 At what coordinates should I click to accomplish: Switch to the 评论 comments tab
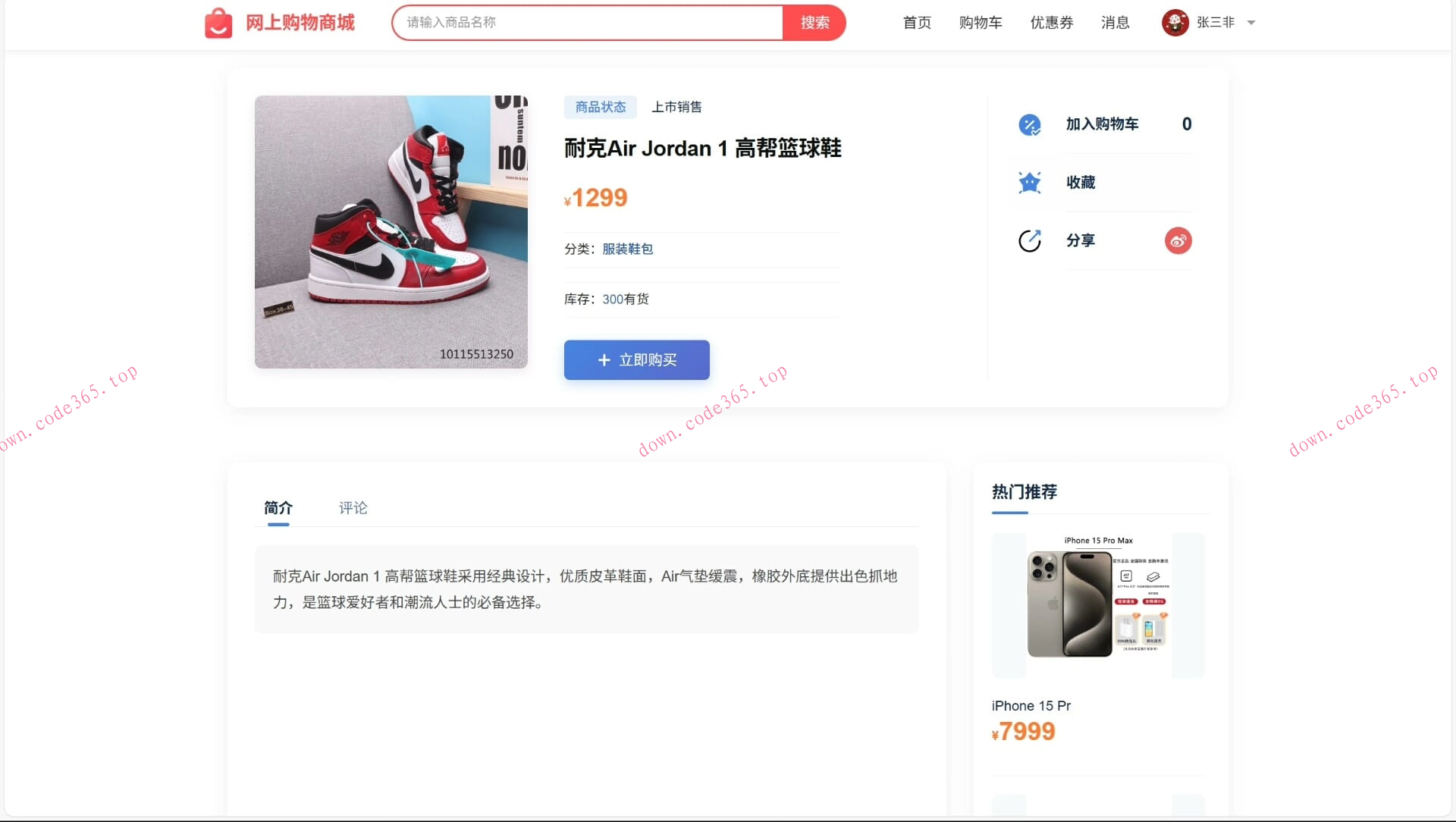click(x=353, y=508)
